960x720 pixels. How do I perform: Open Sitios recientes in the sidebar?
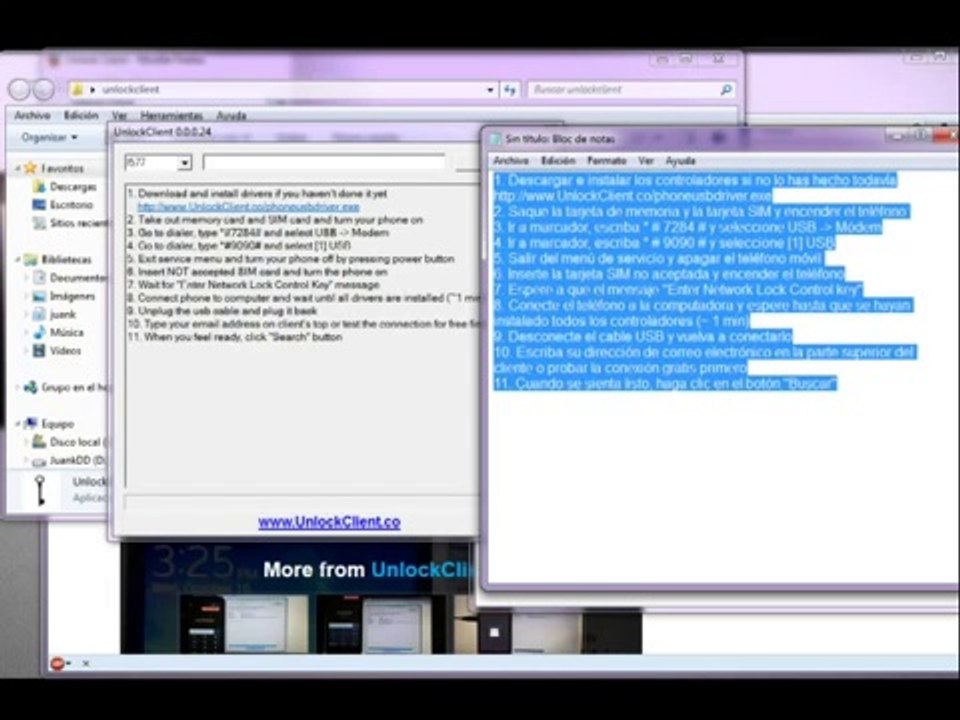[79, 223]
